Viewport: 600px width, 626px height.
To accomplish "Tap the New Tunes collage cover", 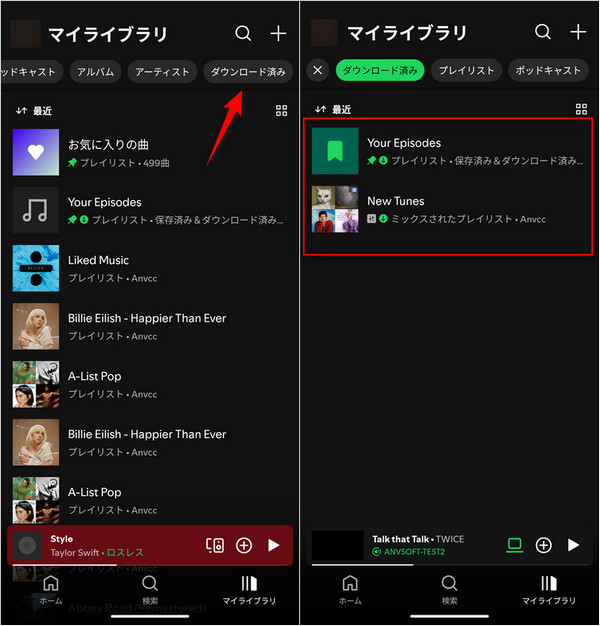I will (x=335, y=209).
